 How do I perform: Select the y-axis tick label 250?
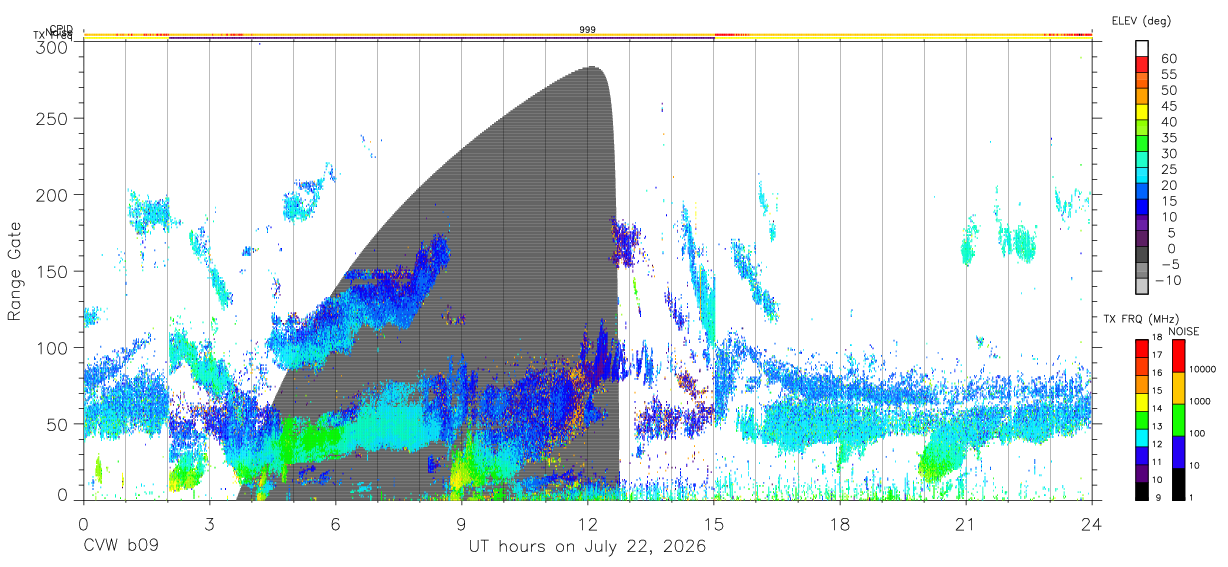[53, 118]
